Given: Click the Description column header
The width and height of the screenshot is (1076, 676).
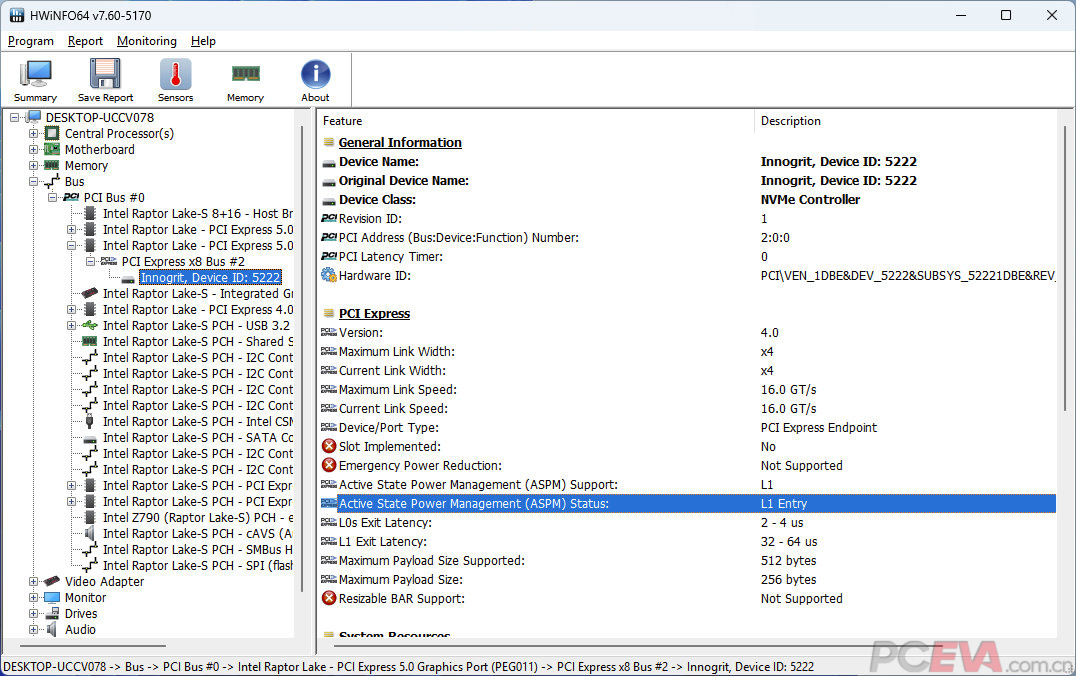Looking at the screenshot, I should (x=790, y=121).
